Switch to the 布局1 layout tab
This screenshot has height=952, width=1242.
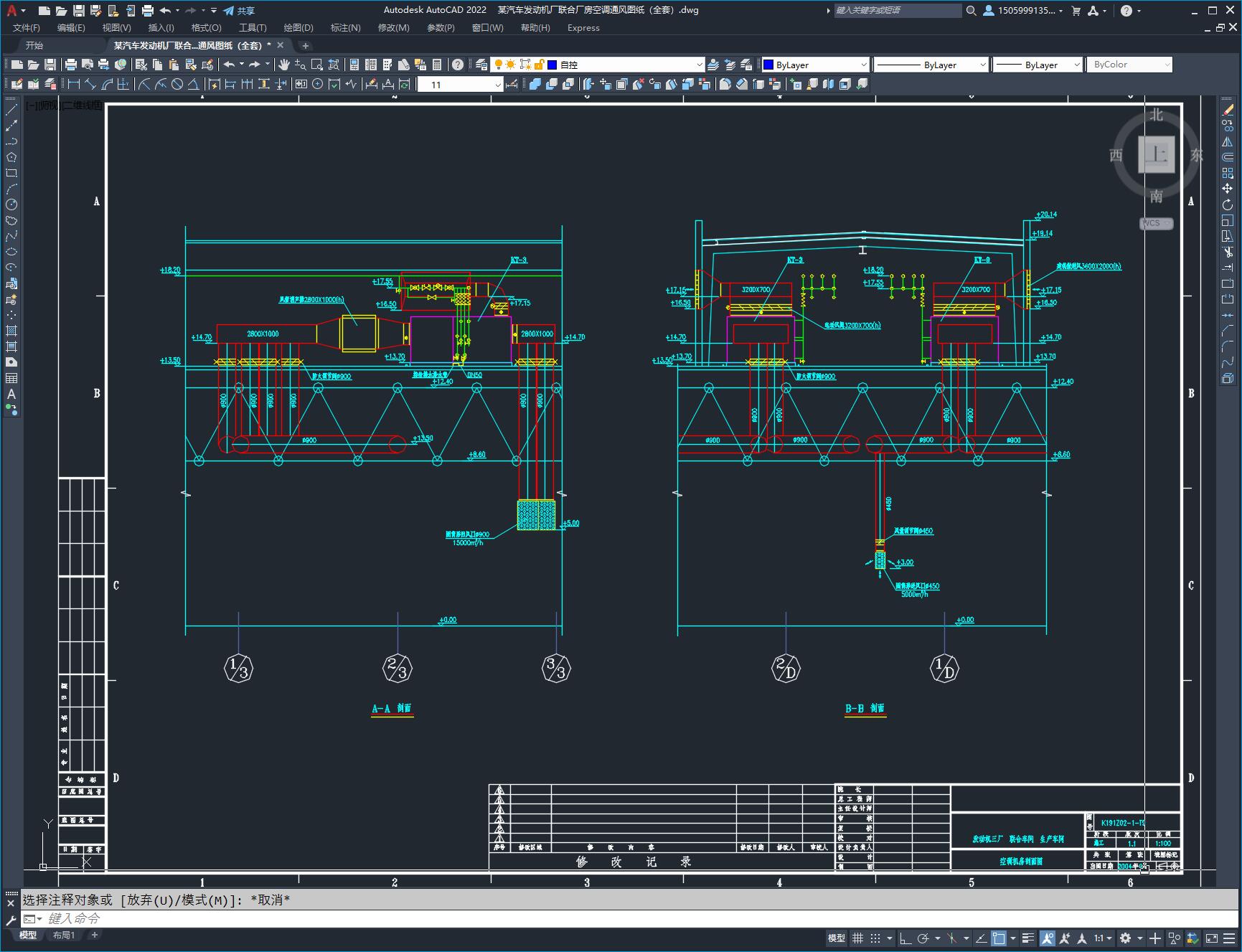pyautogui.click(x=64, y=935)
